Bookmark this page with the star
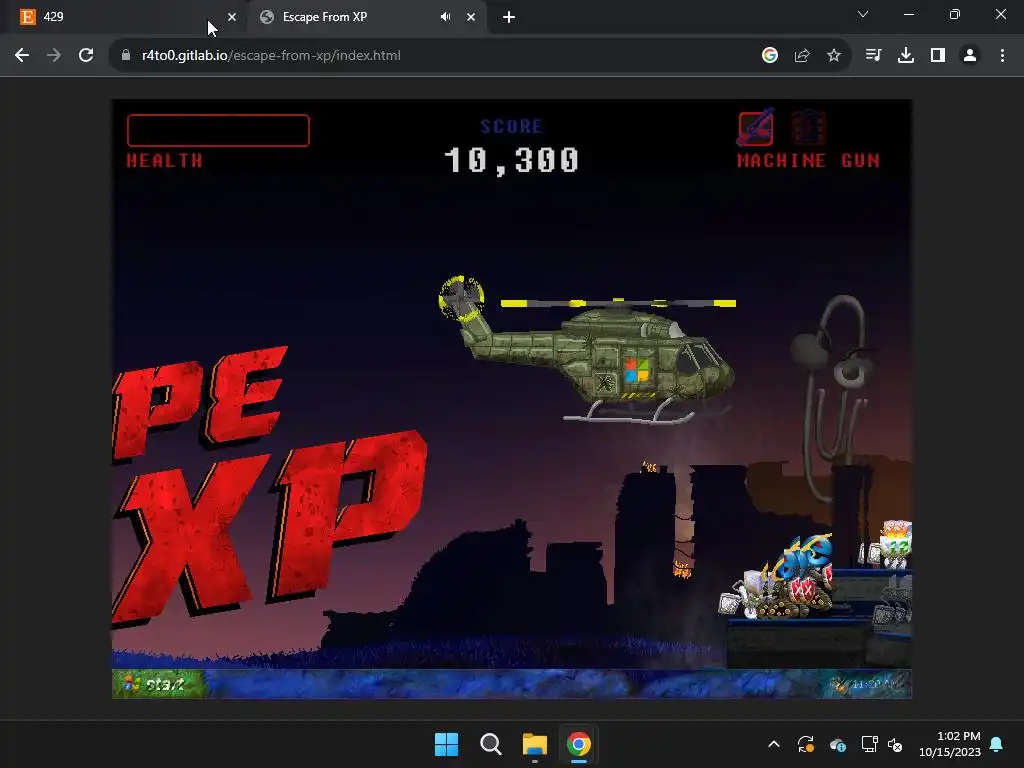Image resolution: width=1024 pixels, height=768 pixels. [834, 56]
